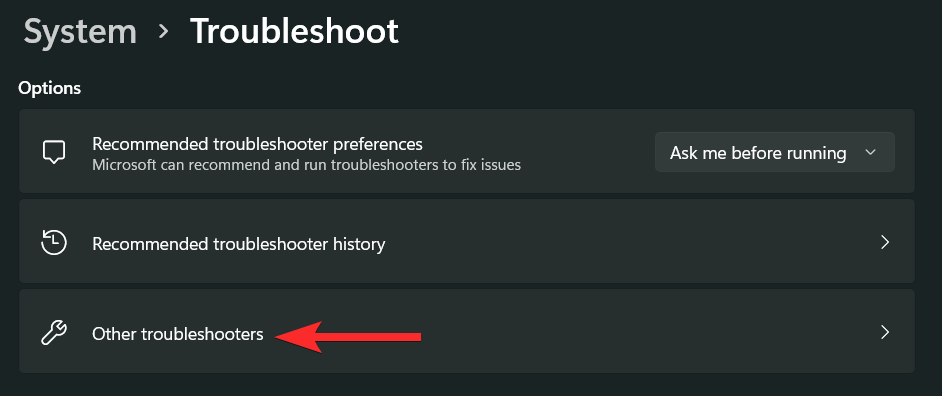Expand the dropdown using its small down chevron
Image resolution: width=942 pixels, height=396 pixels.
tap(871, 153)
